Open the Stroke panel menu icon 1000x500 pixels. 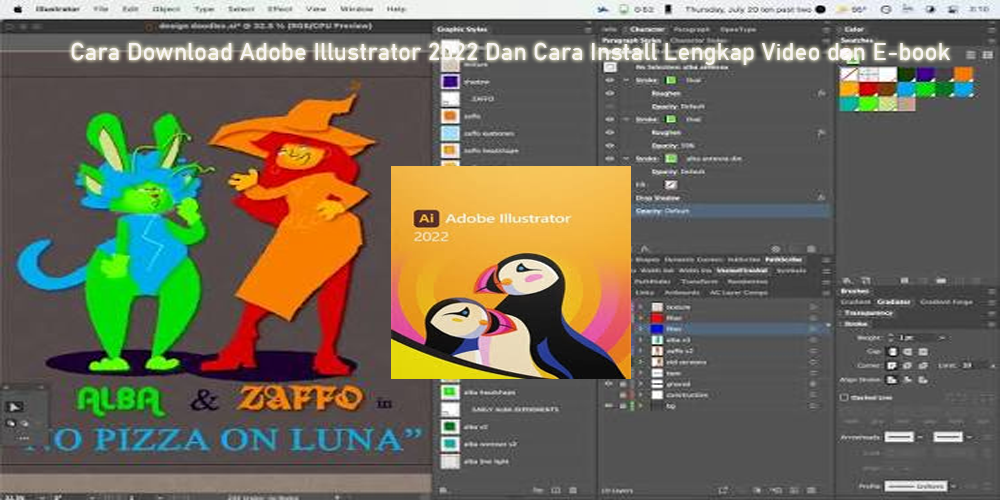tap(992, 324)
